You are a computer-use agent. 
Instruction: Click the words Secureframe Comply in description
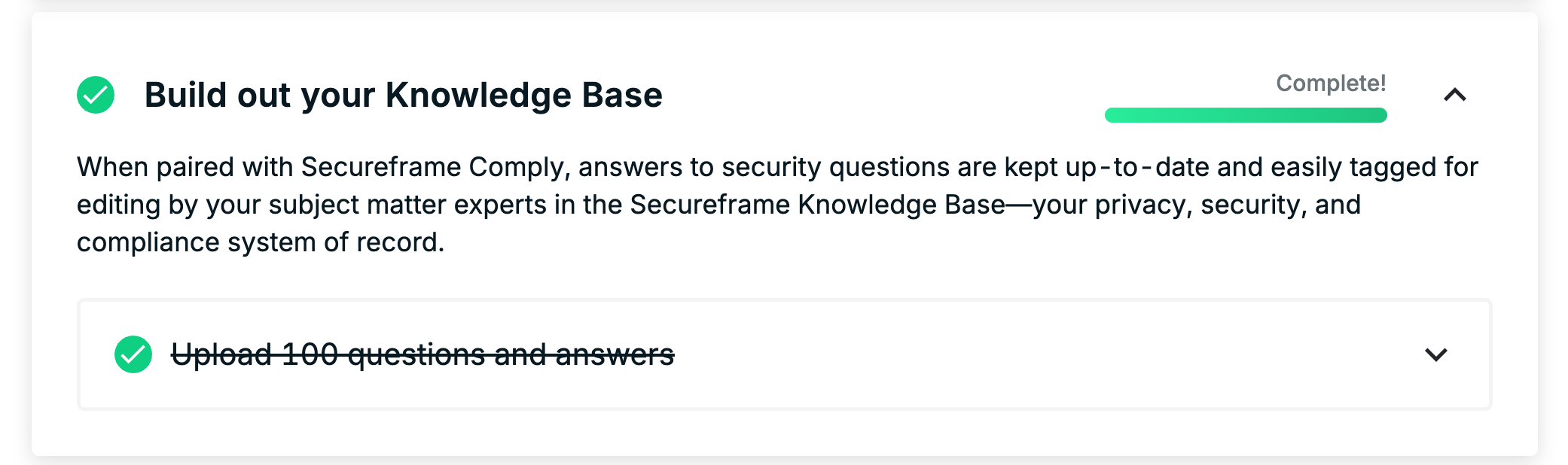[434, 167]
